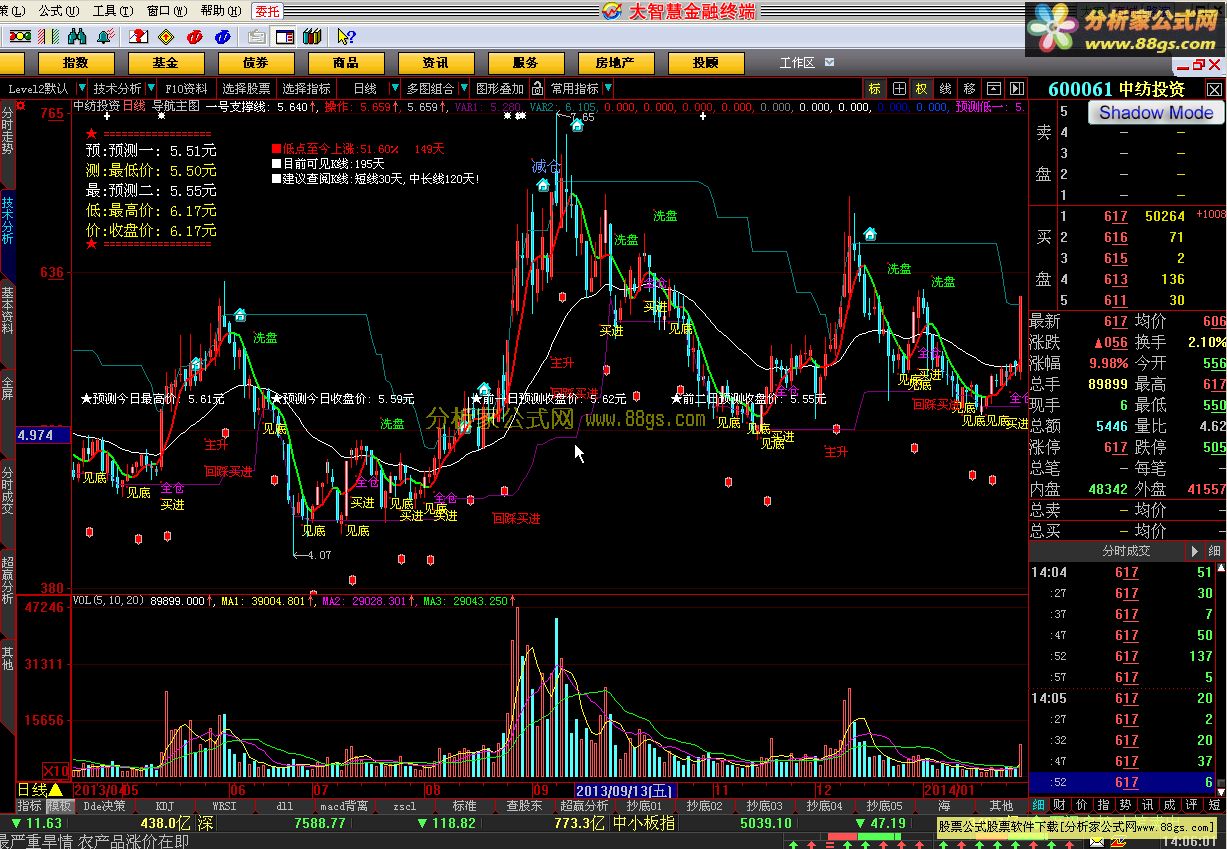Toggle the 标 marker button
This screenshot has height=849, width=1227.
[x=875, y=88]
